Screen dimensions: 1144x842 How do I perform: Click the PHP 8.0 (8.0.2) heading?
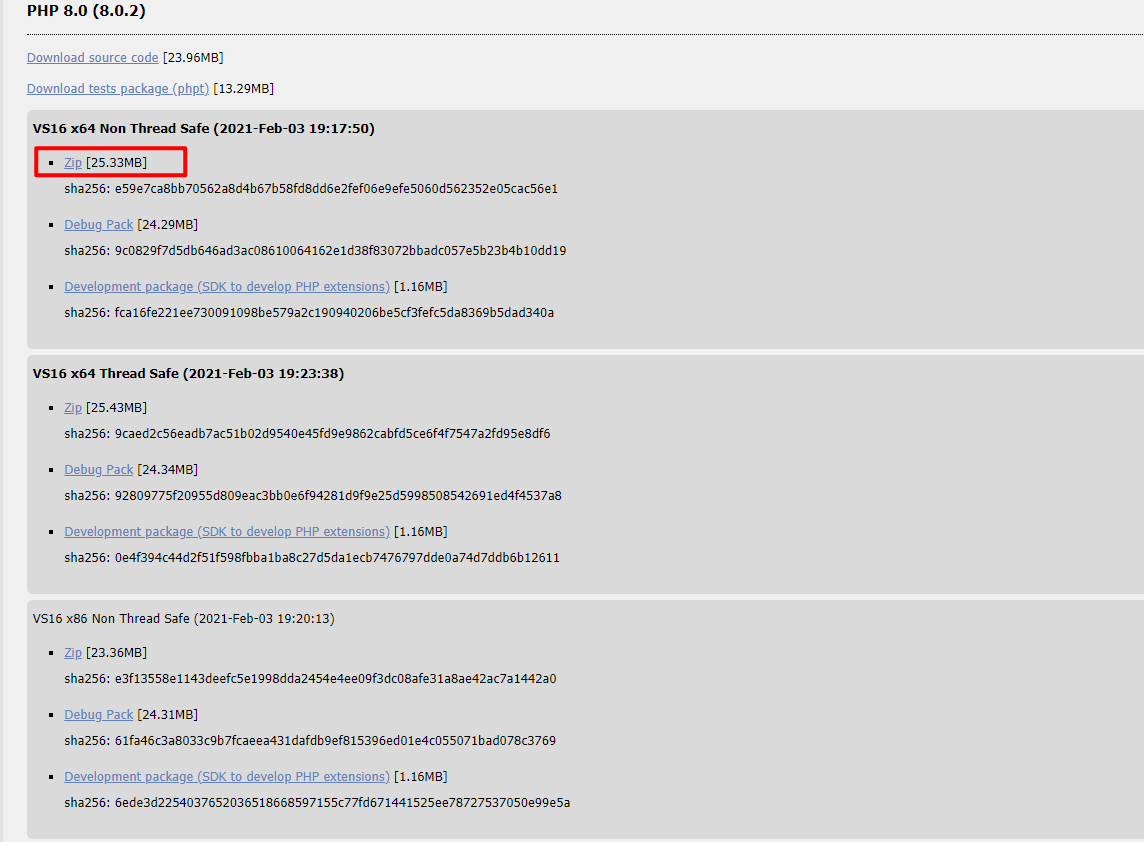(86, 11)
